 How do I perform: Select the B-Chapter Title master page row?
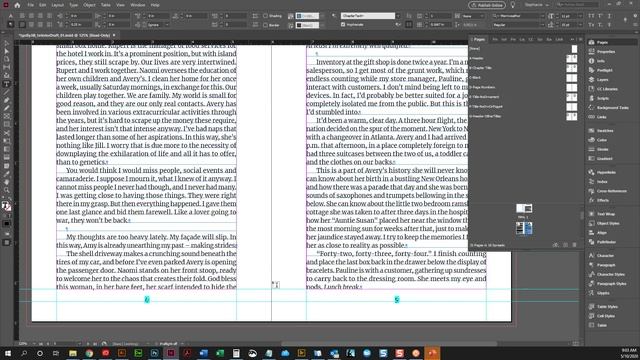523,68
